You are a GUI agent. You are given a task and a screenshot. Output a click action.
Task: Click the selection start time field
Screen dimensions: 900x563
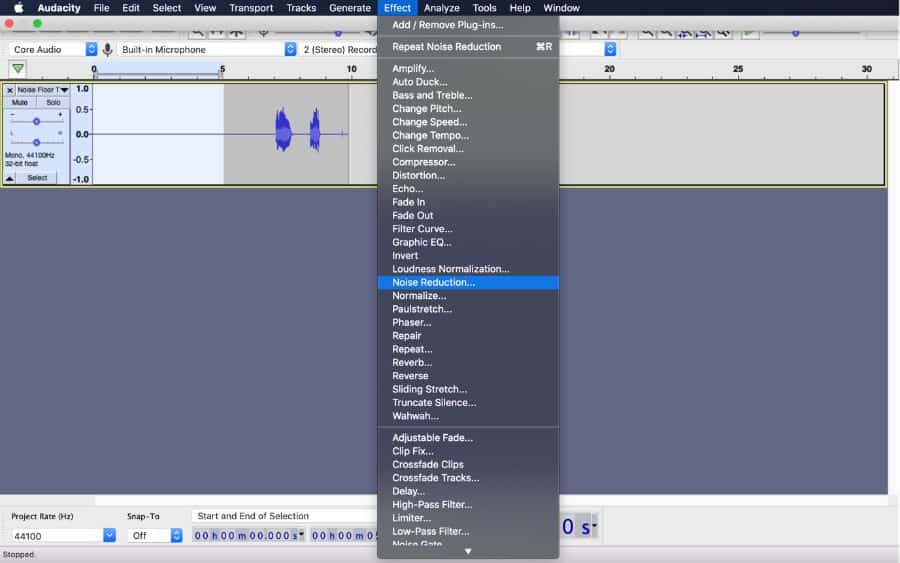tap(248, 535)
